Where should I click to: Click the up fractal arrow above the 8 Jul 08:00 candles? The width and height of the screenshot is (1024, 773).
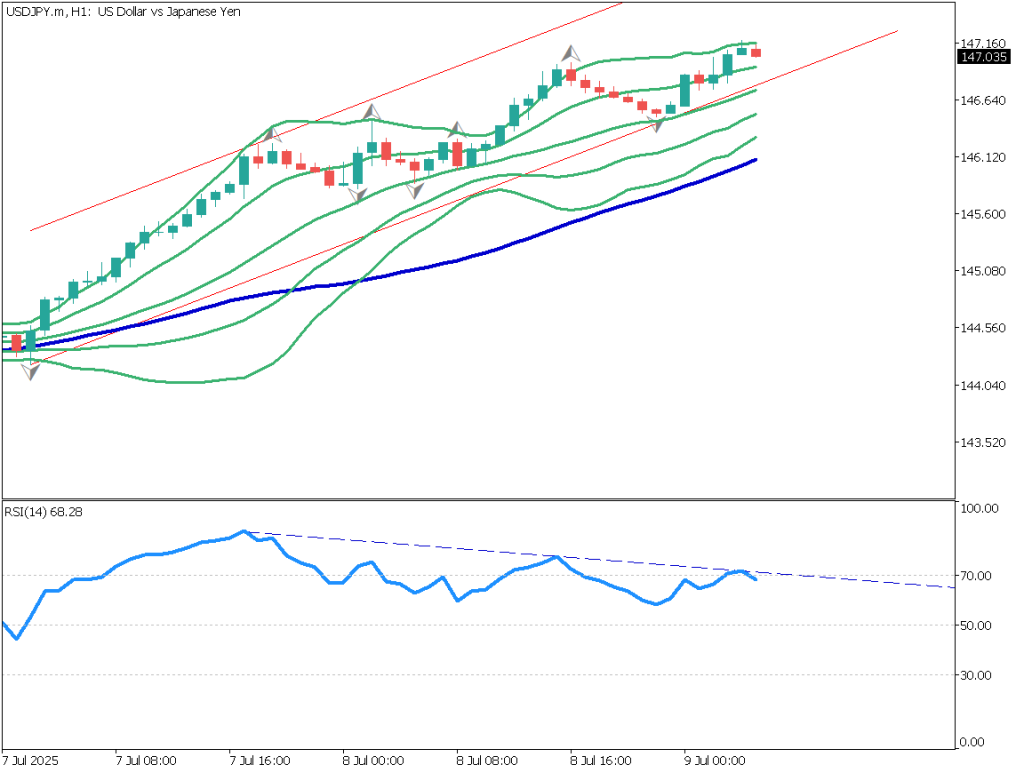[x=456, y=129]
